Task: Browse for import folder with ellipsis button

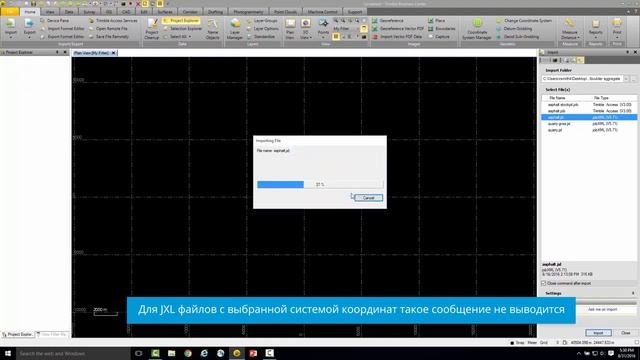Action: [633, 79]
